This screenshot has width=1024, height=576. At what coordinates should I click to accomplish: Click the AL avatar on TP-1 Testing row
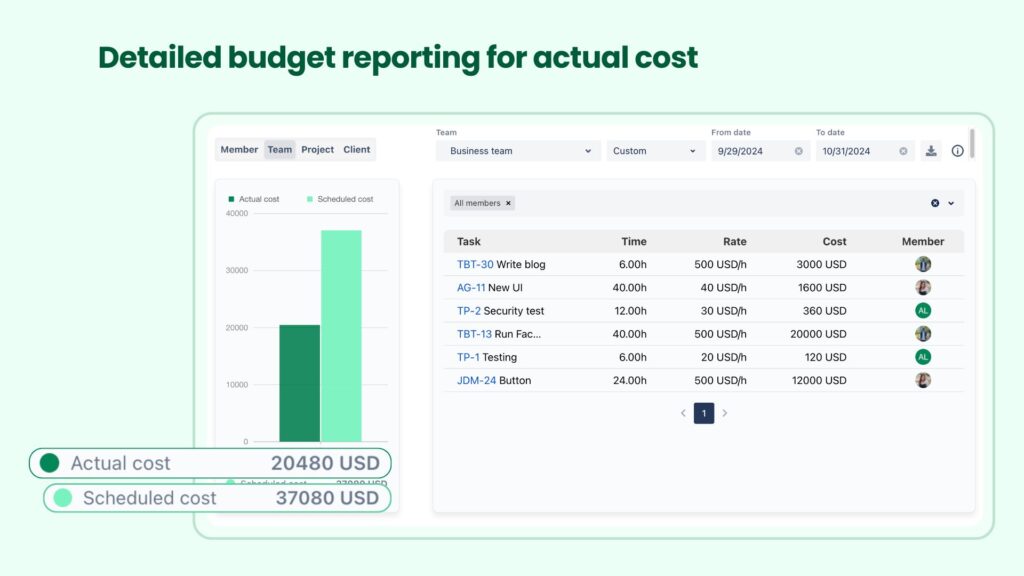922,357
